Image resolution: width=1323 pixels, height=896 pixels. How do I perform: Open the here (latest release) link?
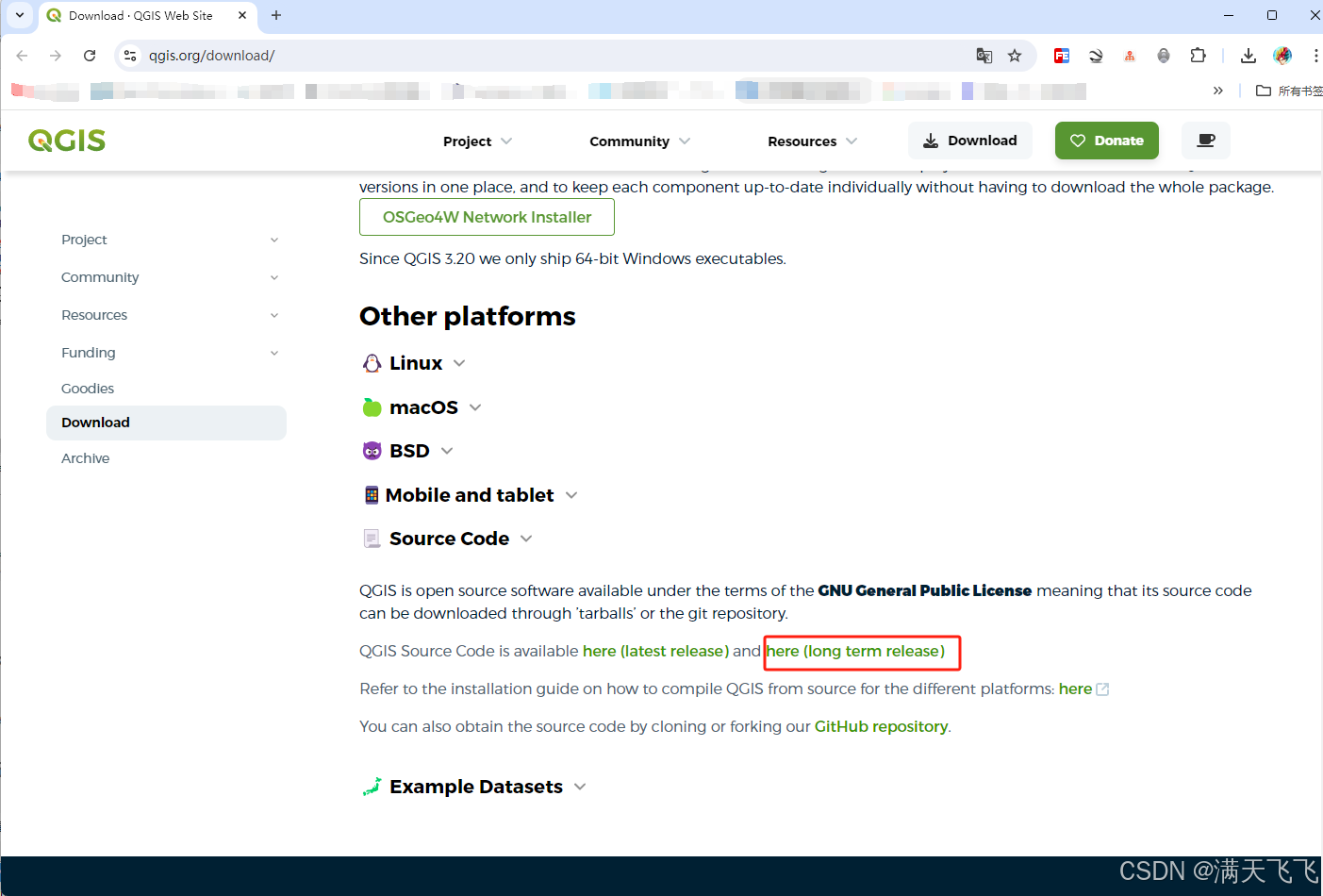(655, 651)
